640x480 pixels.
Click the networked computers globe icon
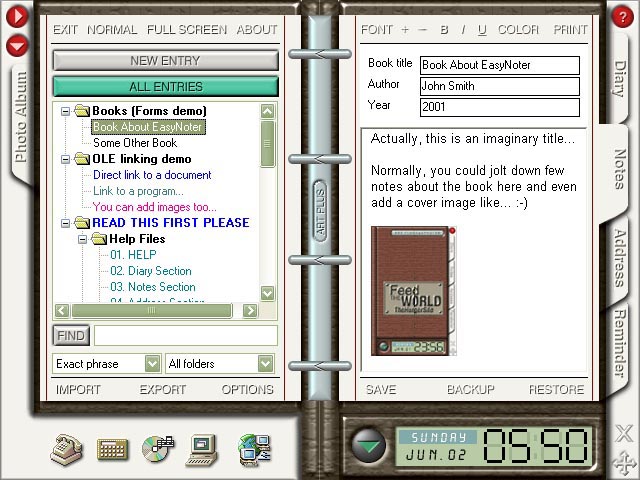coord(254,449)
